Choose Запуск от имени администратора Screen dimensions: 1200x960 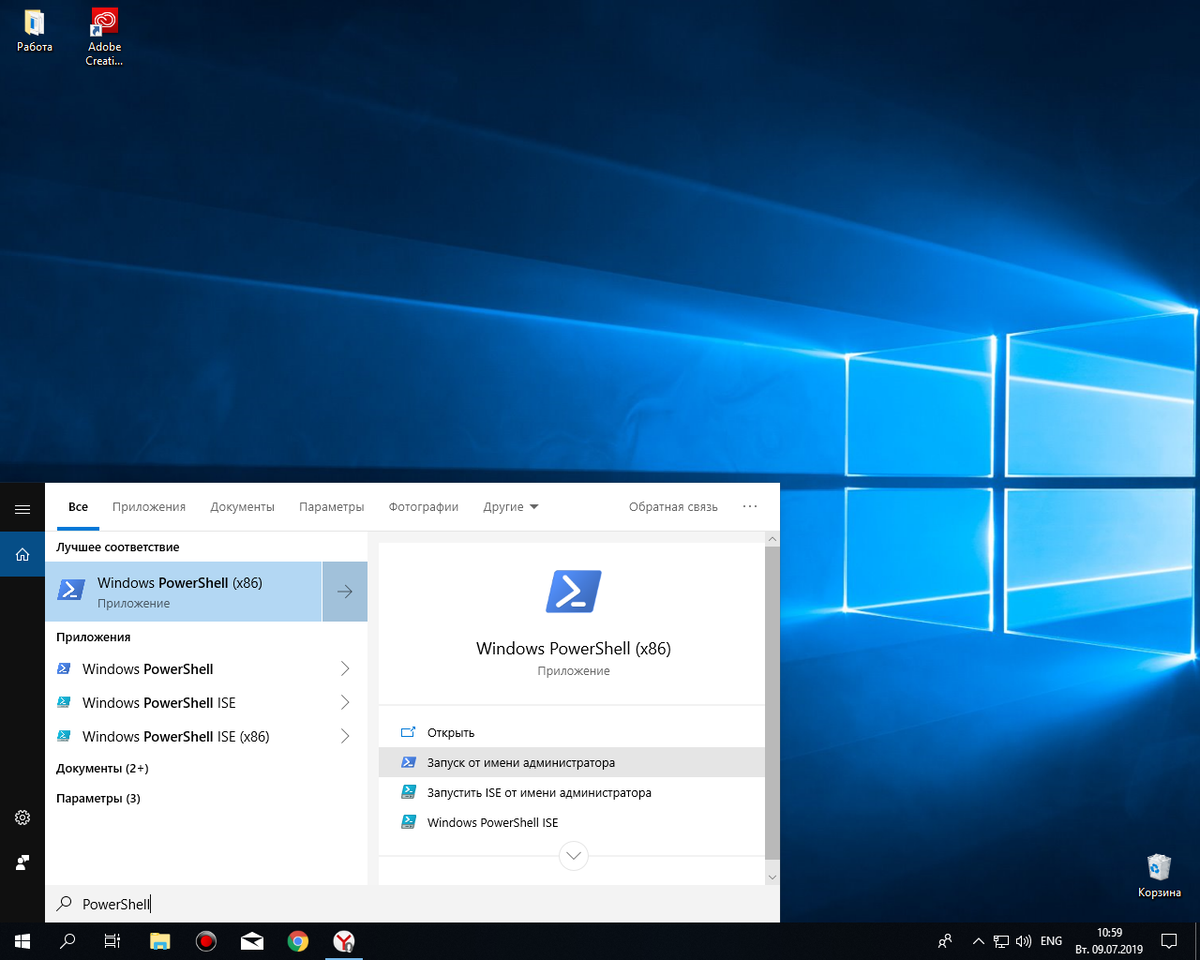coord(572,763)
